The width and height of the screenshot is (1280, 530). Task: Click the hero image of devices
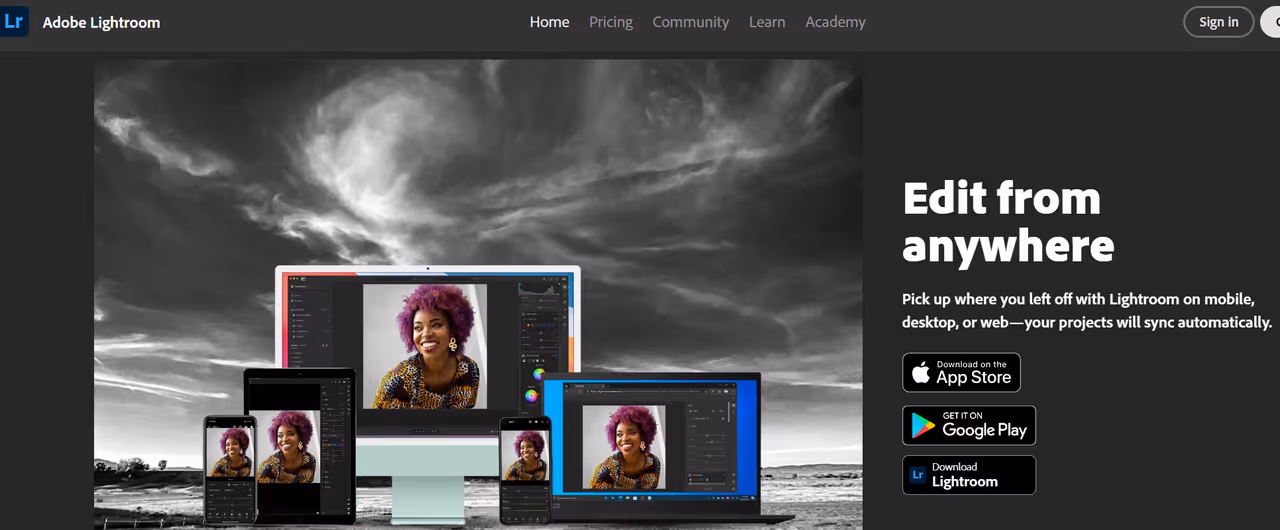tap(478, 294)
